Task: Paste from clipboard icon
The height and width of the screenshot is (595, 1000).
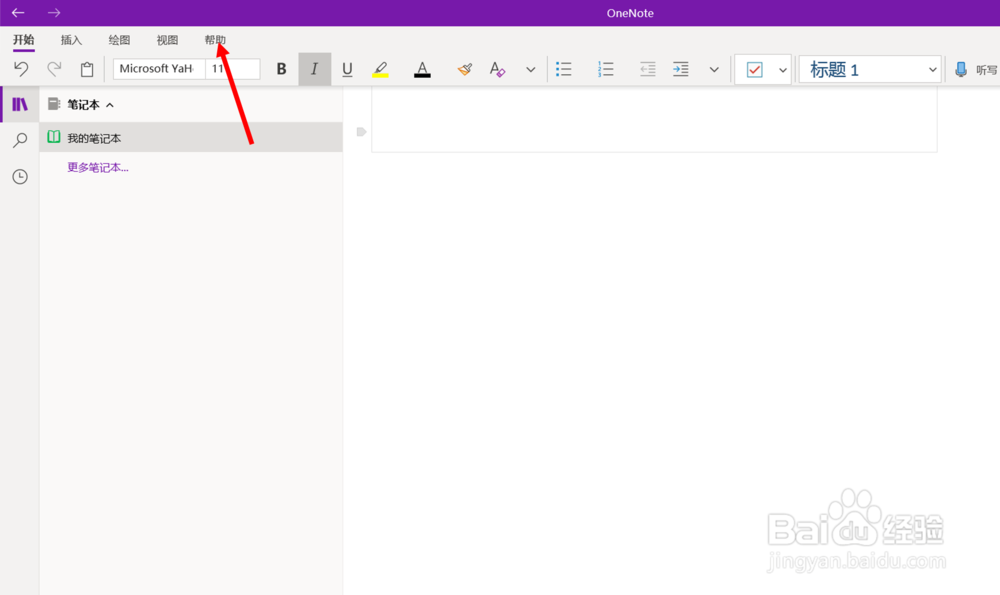Action: [x=87, y=69]
